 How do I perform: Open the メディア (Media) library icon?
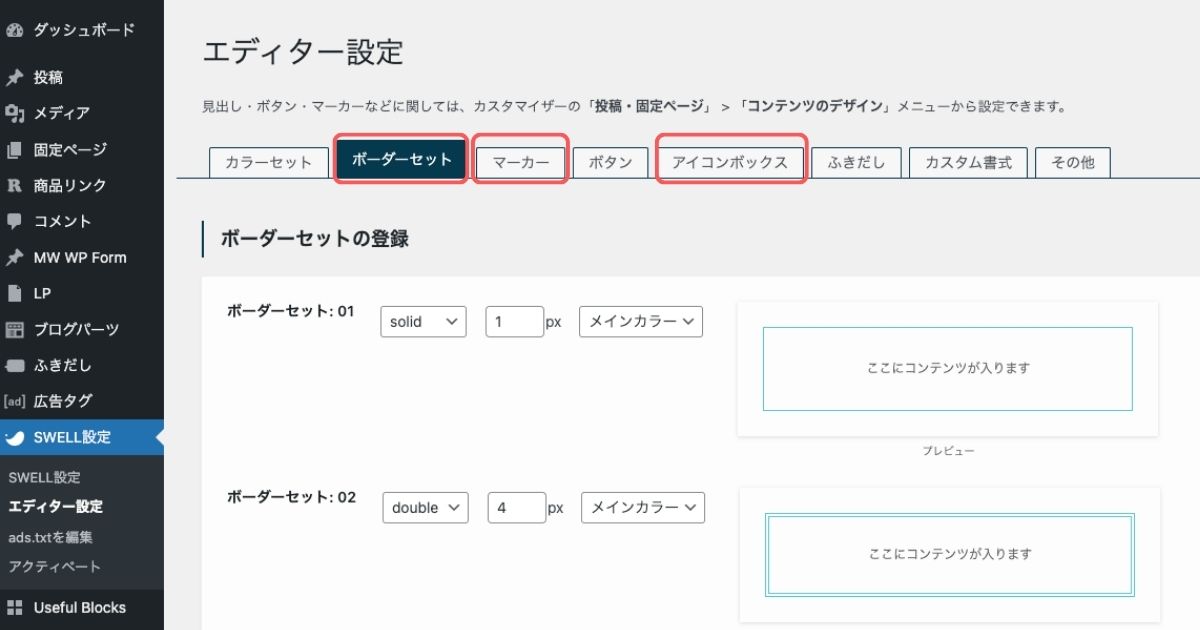14,113
